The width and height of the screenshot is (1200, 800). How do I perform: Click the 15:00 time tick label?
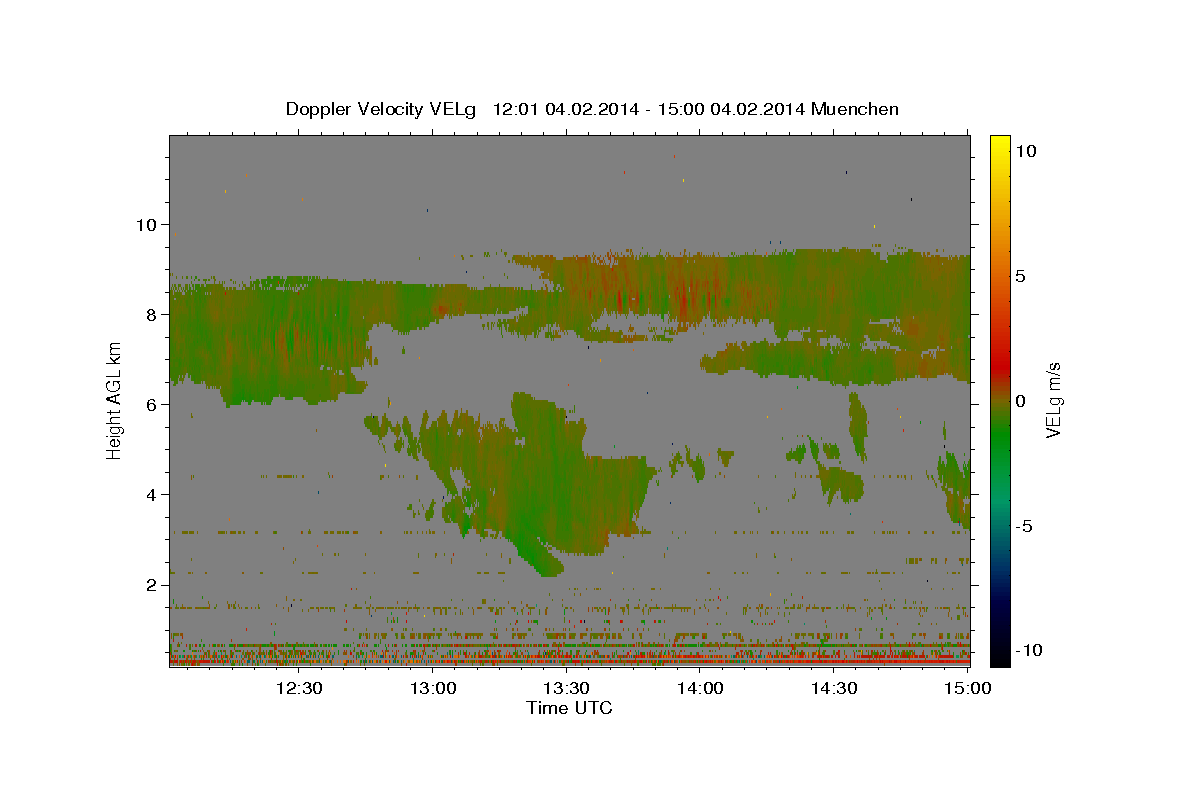(967, 688)
